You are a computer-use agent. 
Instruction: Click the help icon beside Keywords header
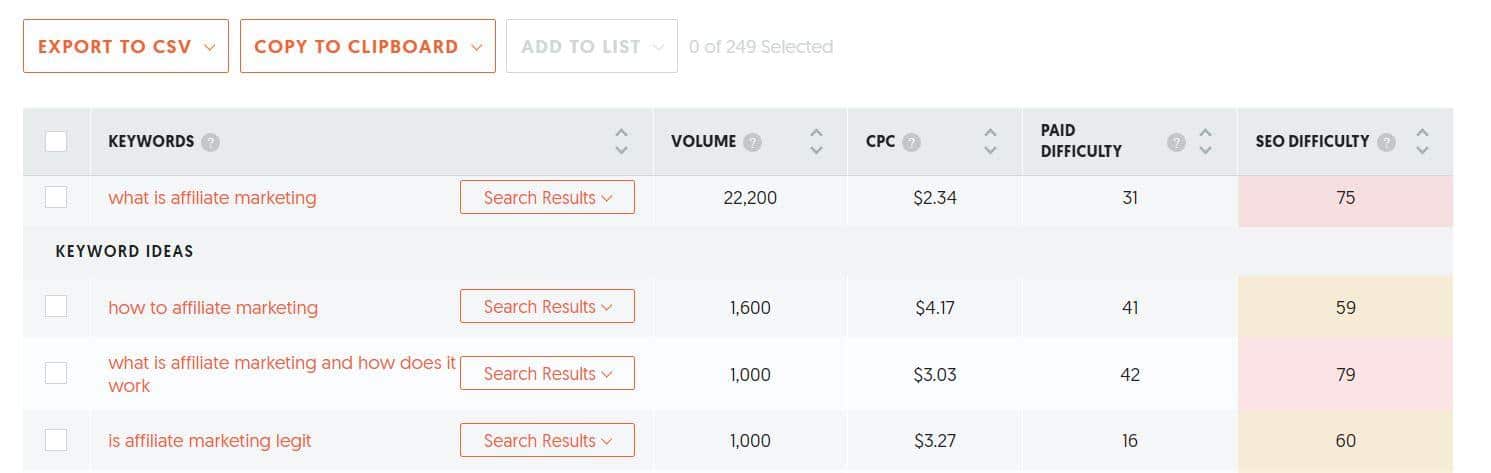click(210, 142)
